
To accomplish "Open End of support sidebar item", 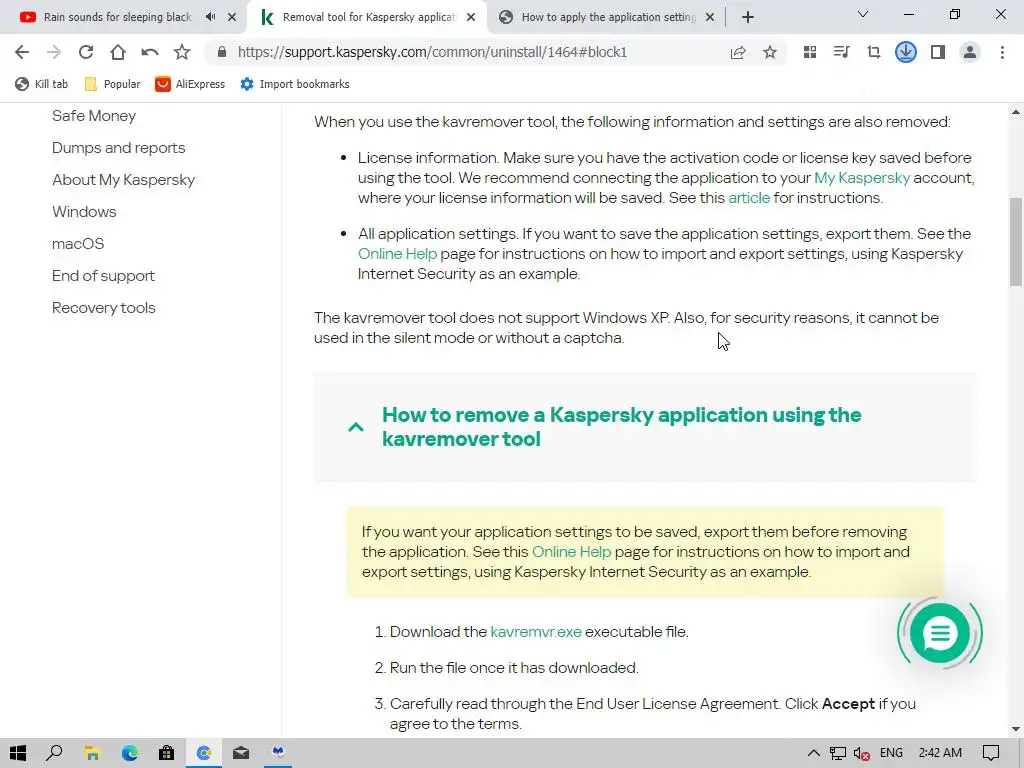I will [103, 276].
